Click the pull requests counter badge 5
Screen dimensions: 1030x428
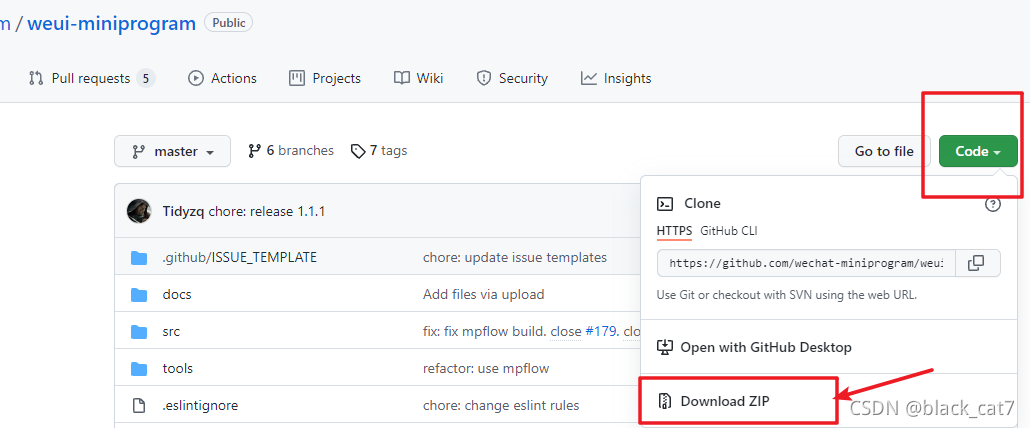146,79
